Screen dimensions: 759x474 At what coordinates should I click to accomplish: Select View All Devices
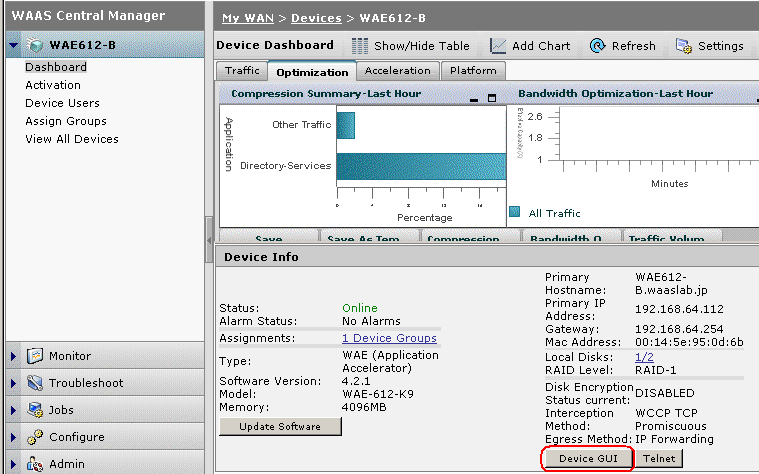[x=72, y=139]
